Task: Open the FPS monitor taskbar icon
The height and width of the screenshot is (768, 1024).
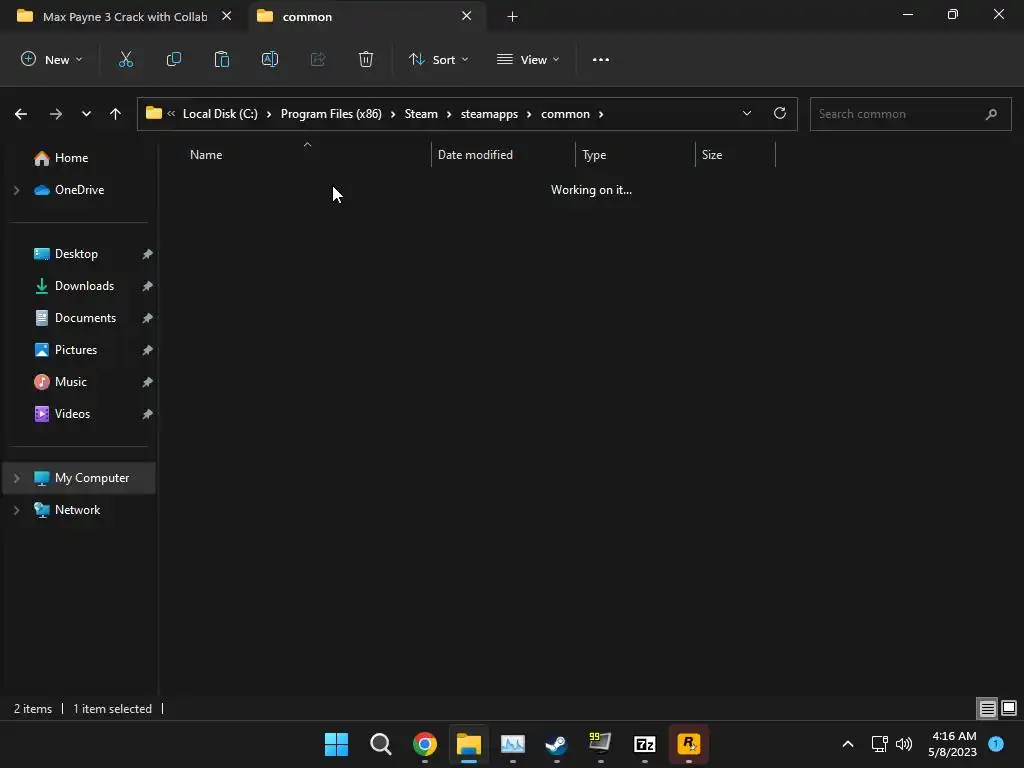Action: coord(600,744)
